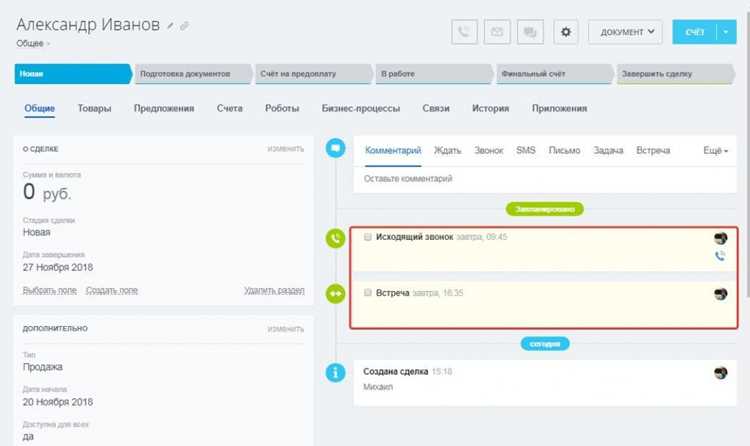Click the Удалить раздел link

point(274,290)
